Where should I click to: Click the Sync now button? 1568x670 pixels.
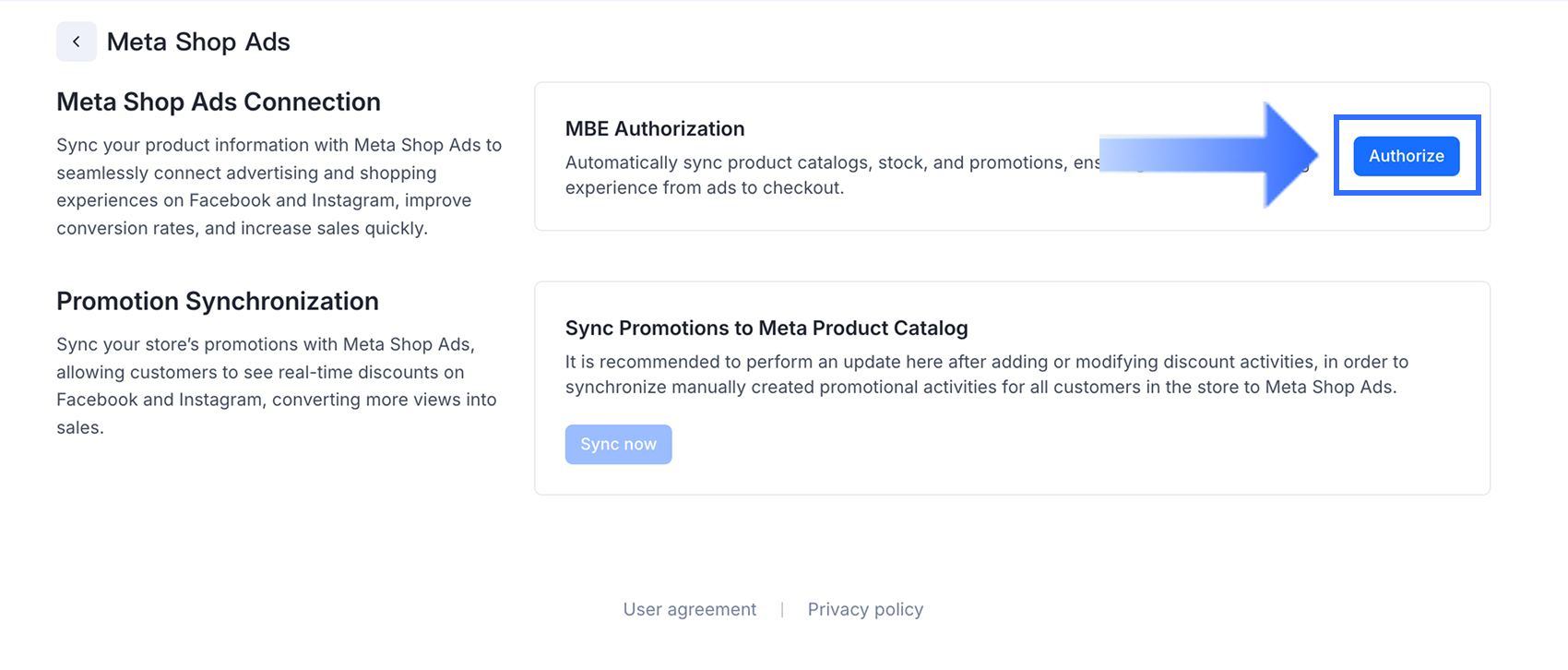619,445
